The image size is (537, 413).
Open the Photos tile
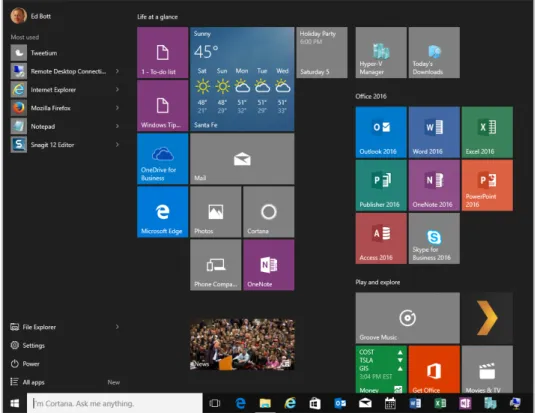click(216, 212)
